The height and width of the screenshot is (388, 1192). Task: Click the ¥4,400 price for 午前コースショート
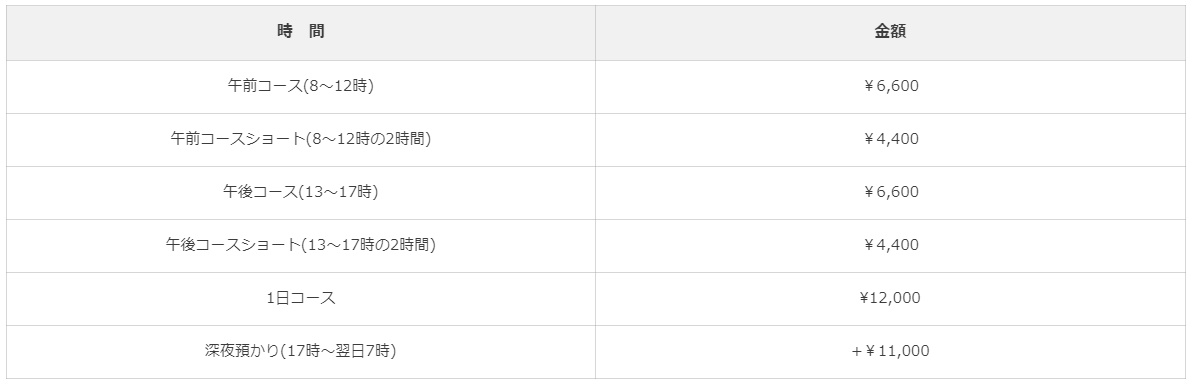coord(890,140)
